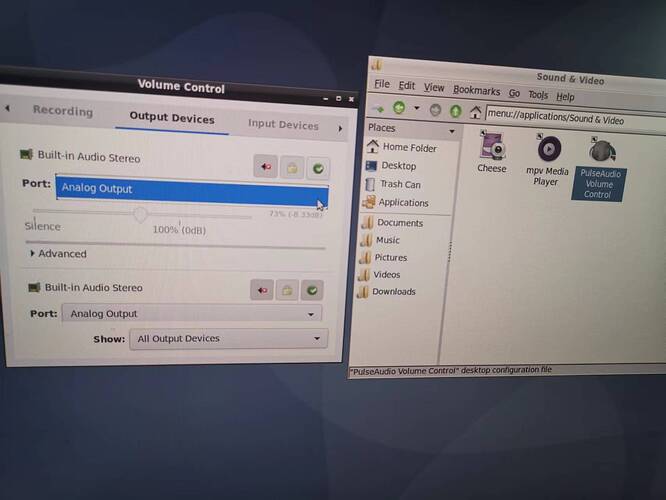
Task: Open the Pictures bookmark
Action: click(383, 257)
